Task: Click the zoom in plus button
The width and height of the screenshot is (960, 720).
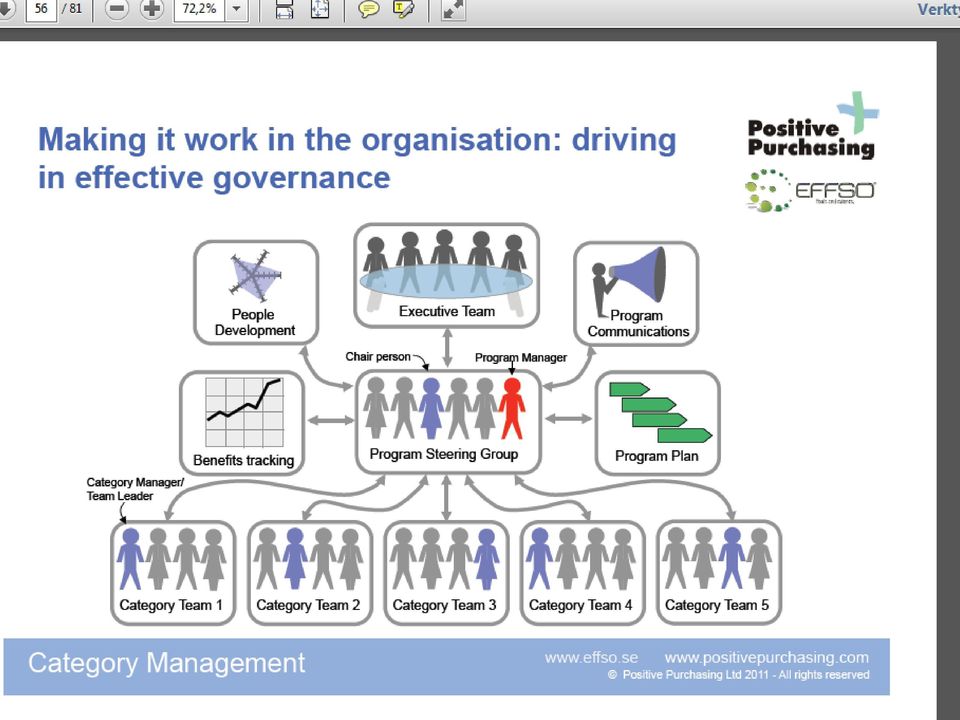Action: pyautogui.click(x=152, y=9)
